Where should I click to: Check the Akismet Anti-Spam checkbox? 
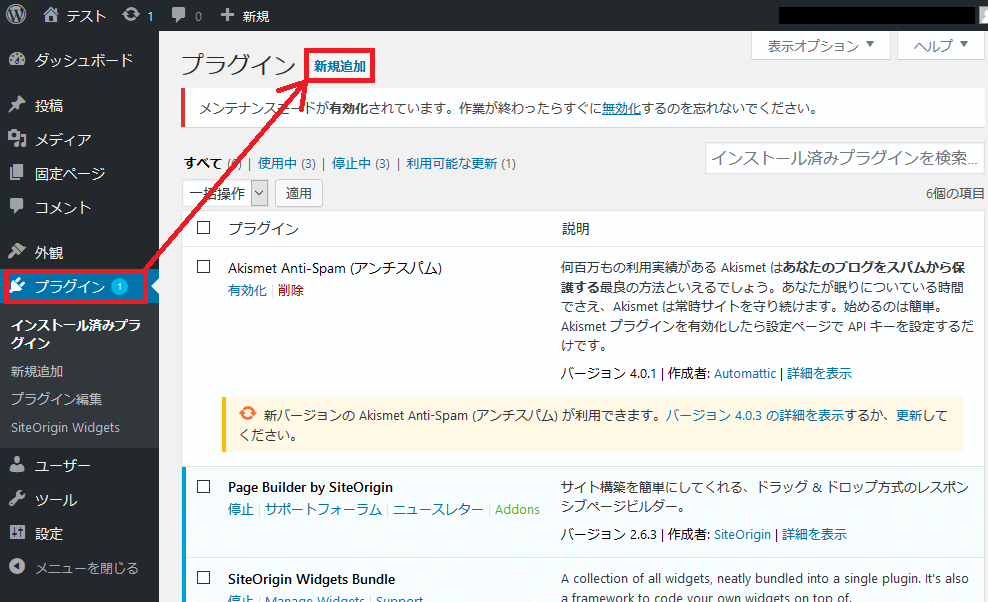pos(204,267)
